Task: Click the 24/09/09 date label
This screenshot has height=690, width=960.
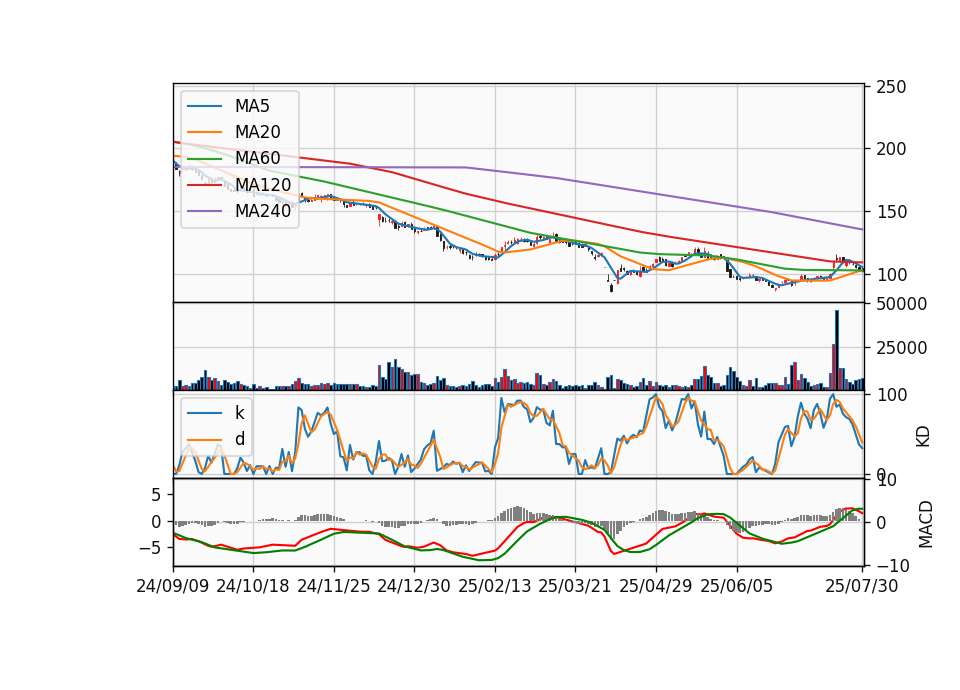Action: tap(173, 587)
